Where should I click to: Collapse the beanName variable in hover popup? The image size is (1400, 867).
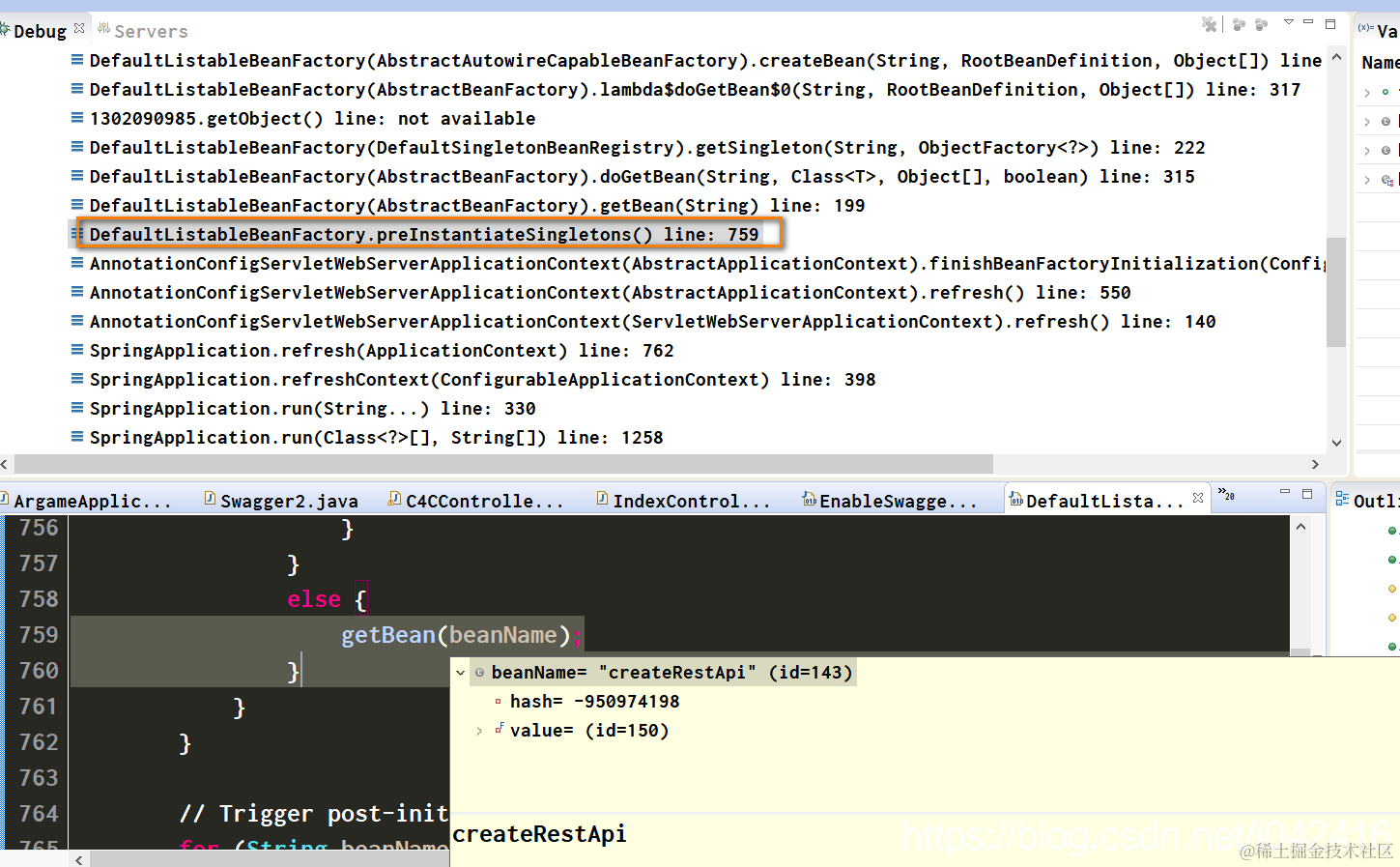[x=461, y=672]
